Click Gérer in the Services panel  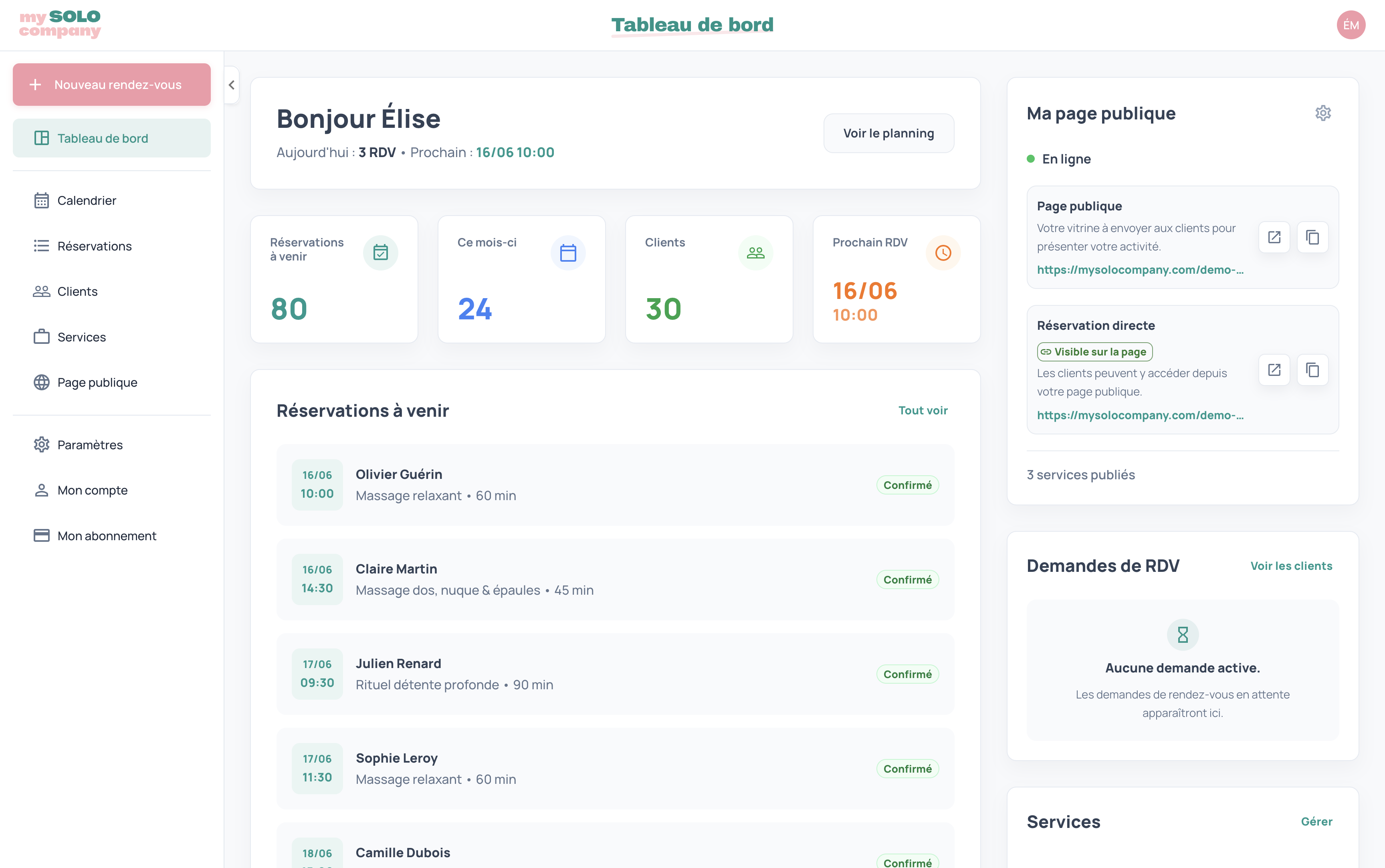(x=1316, y=822)
